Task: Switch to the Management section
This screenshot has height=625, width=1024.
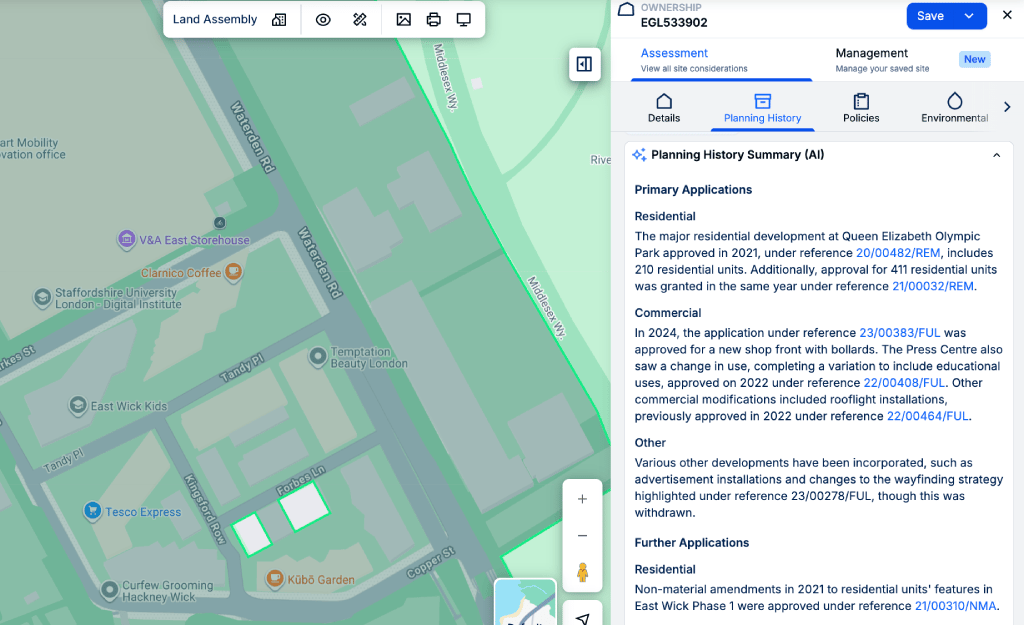Action: coord(872,60)
